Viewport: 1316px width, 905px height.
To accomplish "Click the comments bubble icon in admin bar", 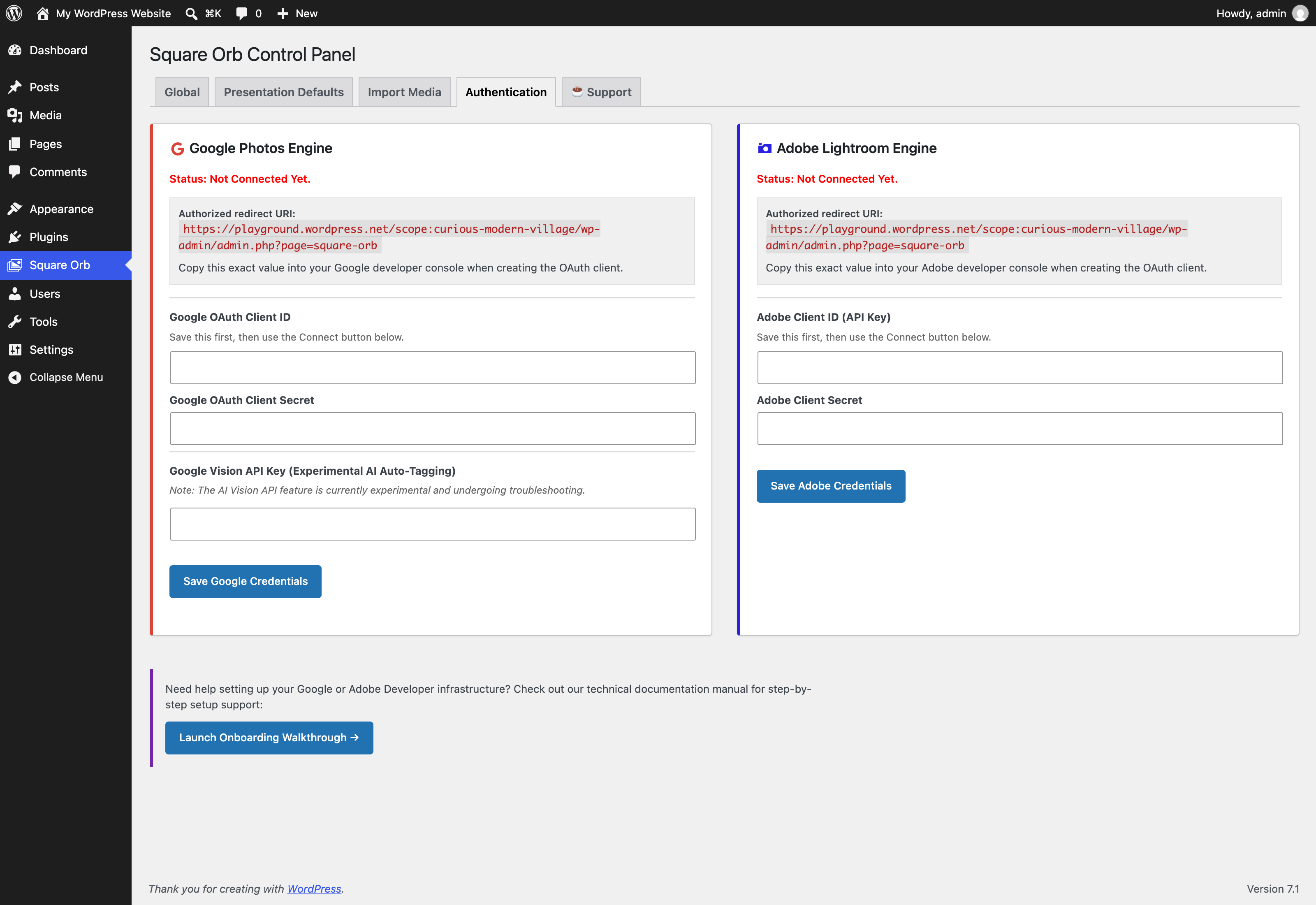I will pyautogui.click(x=242, y=14).
